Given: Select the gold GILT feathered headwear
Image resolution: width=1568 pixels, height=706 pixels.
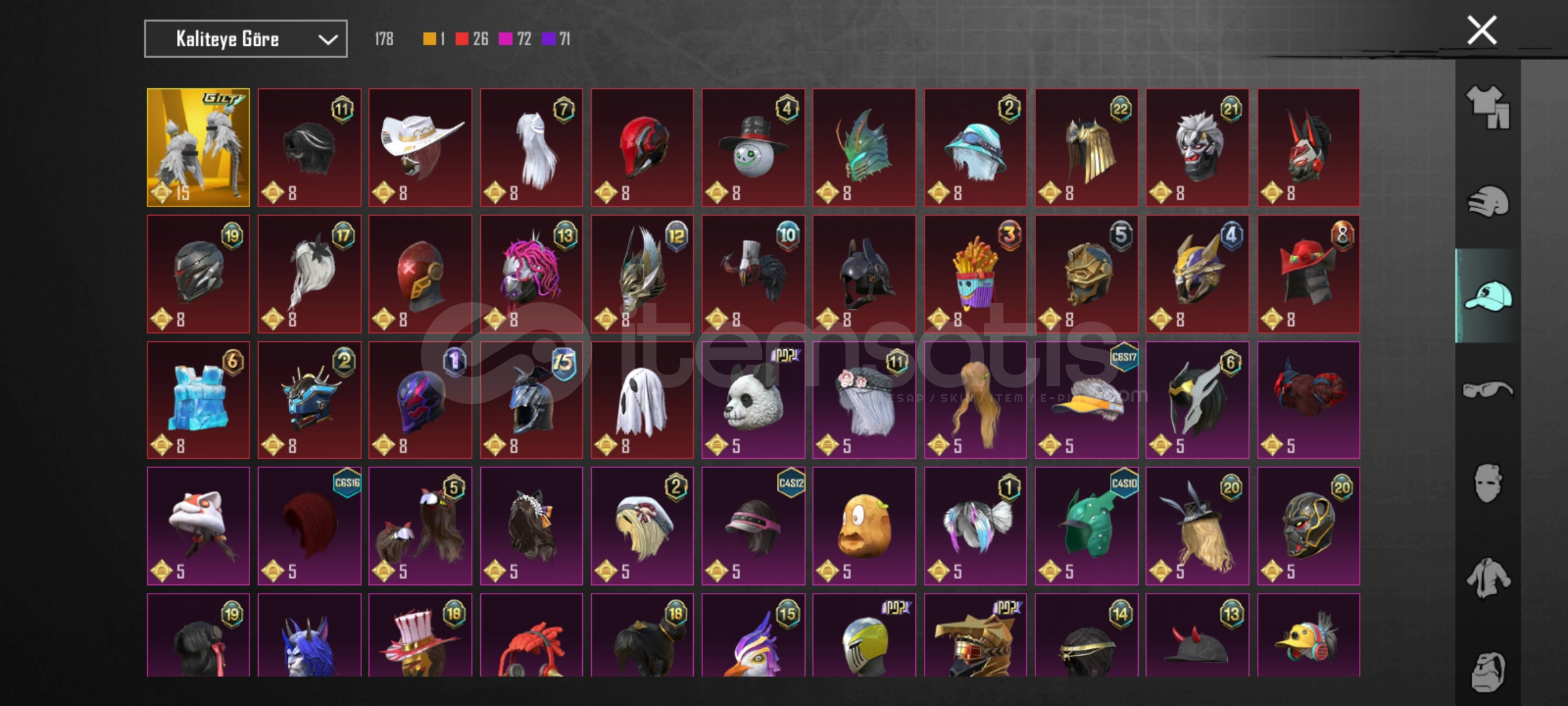Looking at the screenshot, I should pyautogui.click(x=199, y=148).
